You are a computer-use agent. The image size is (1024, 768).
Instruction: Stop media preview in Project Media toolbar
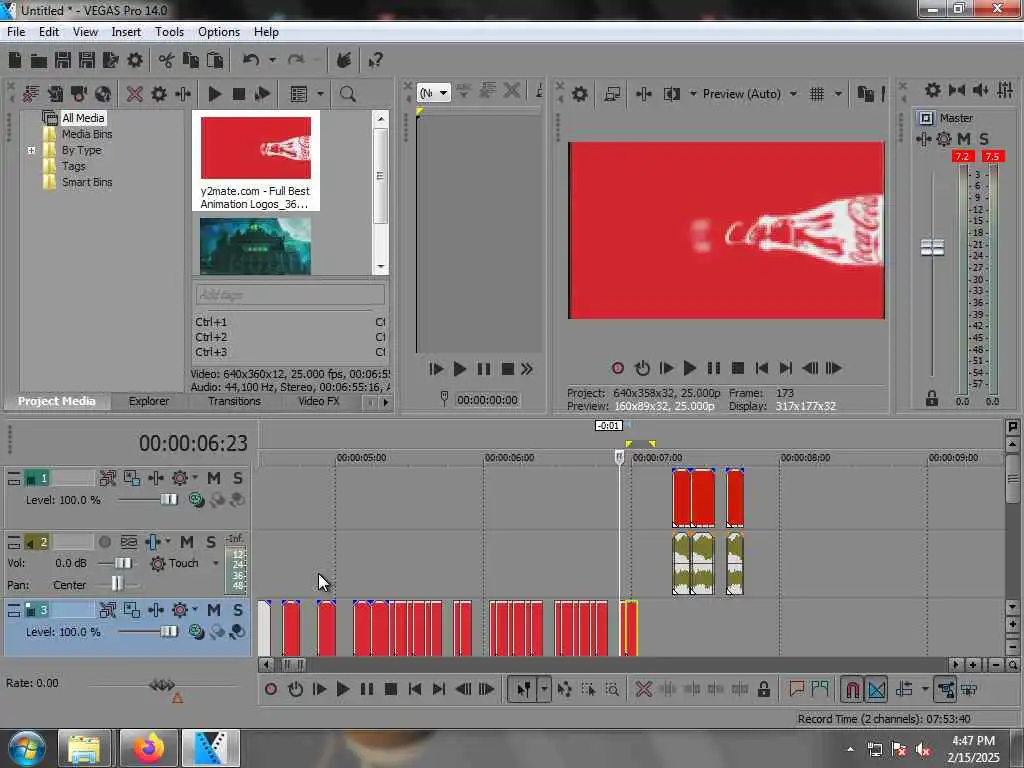click(238, 94)
